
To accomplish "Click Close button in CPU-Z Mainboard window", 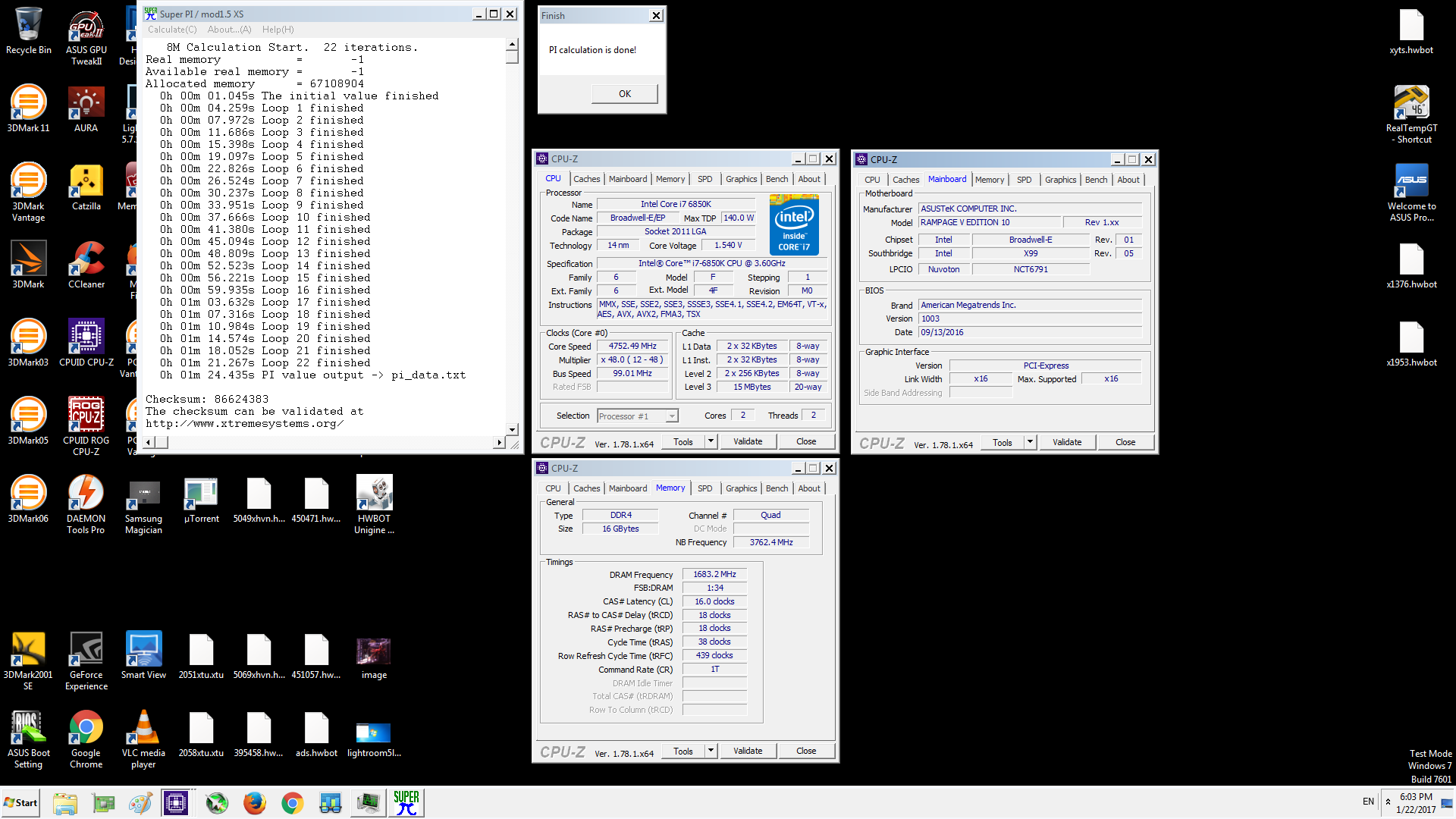I will 1125,442.
